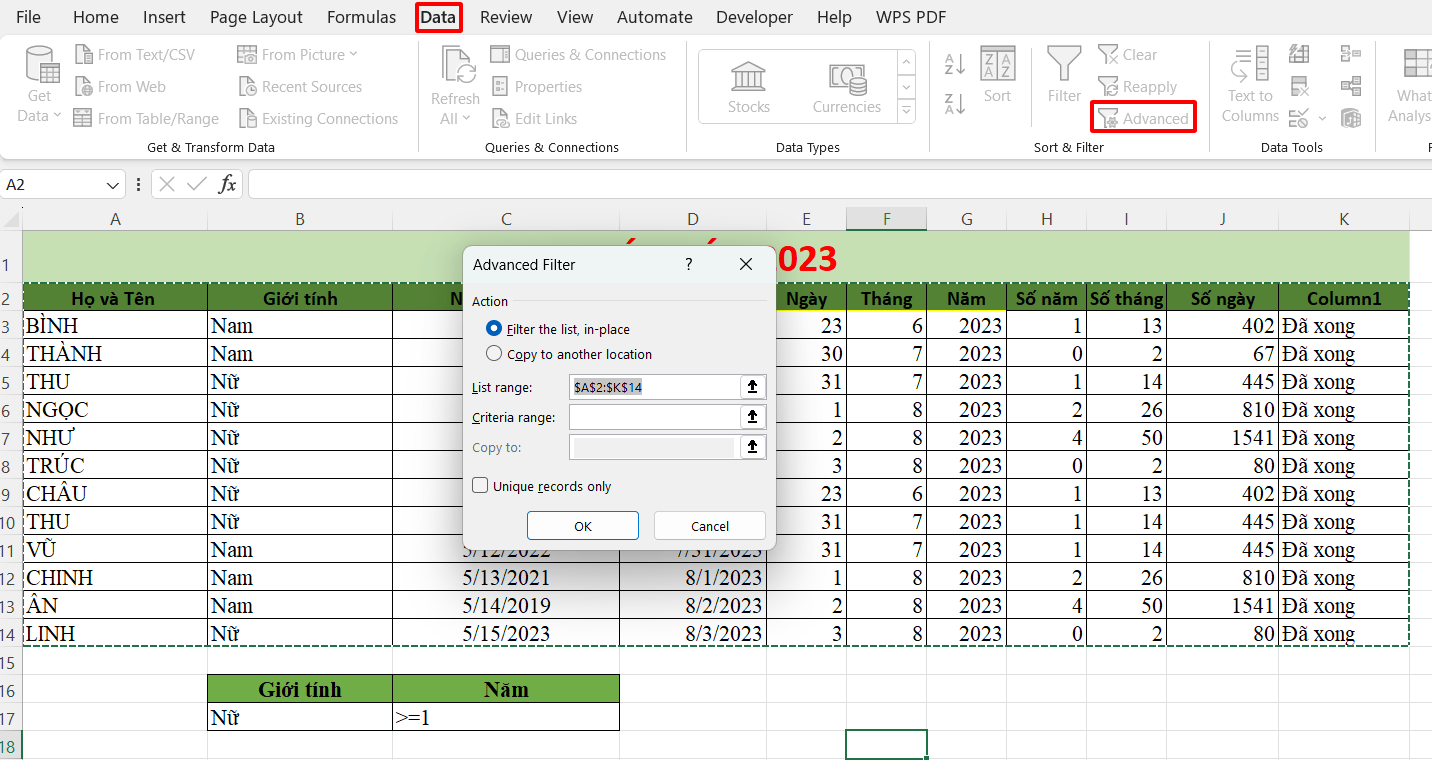The image size is (1432, 760).
Task: Click the Stocks data type icon
Action: (x=748, y=87)
